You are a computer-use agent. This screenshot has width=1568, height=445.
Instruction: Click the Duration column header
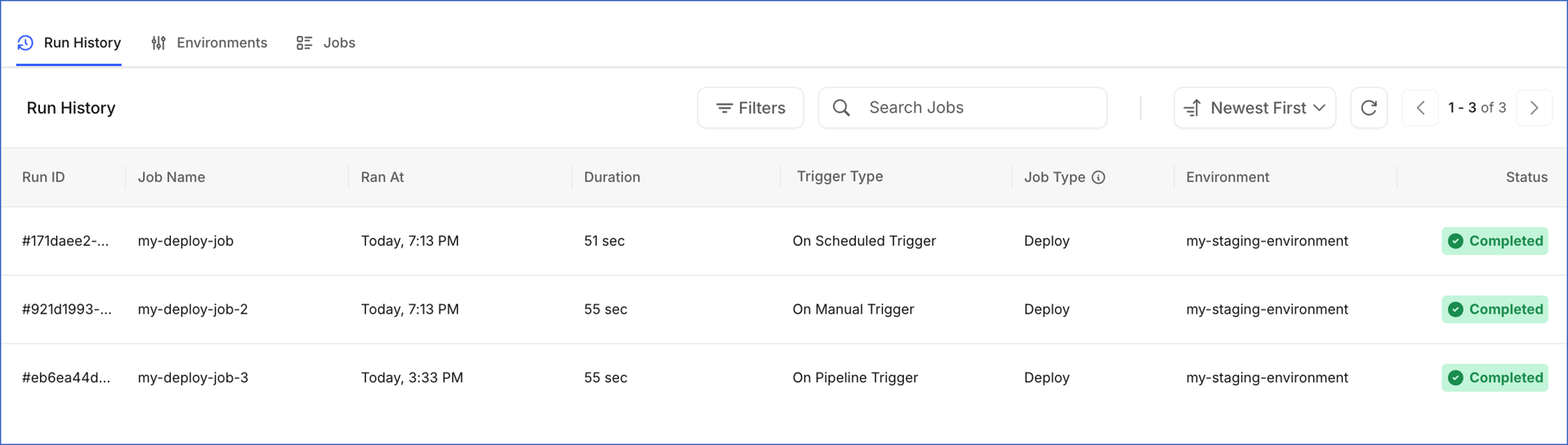click(x=612, y=177)
